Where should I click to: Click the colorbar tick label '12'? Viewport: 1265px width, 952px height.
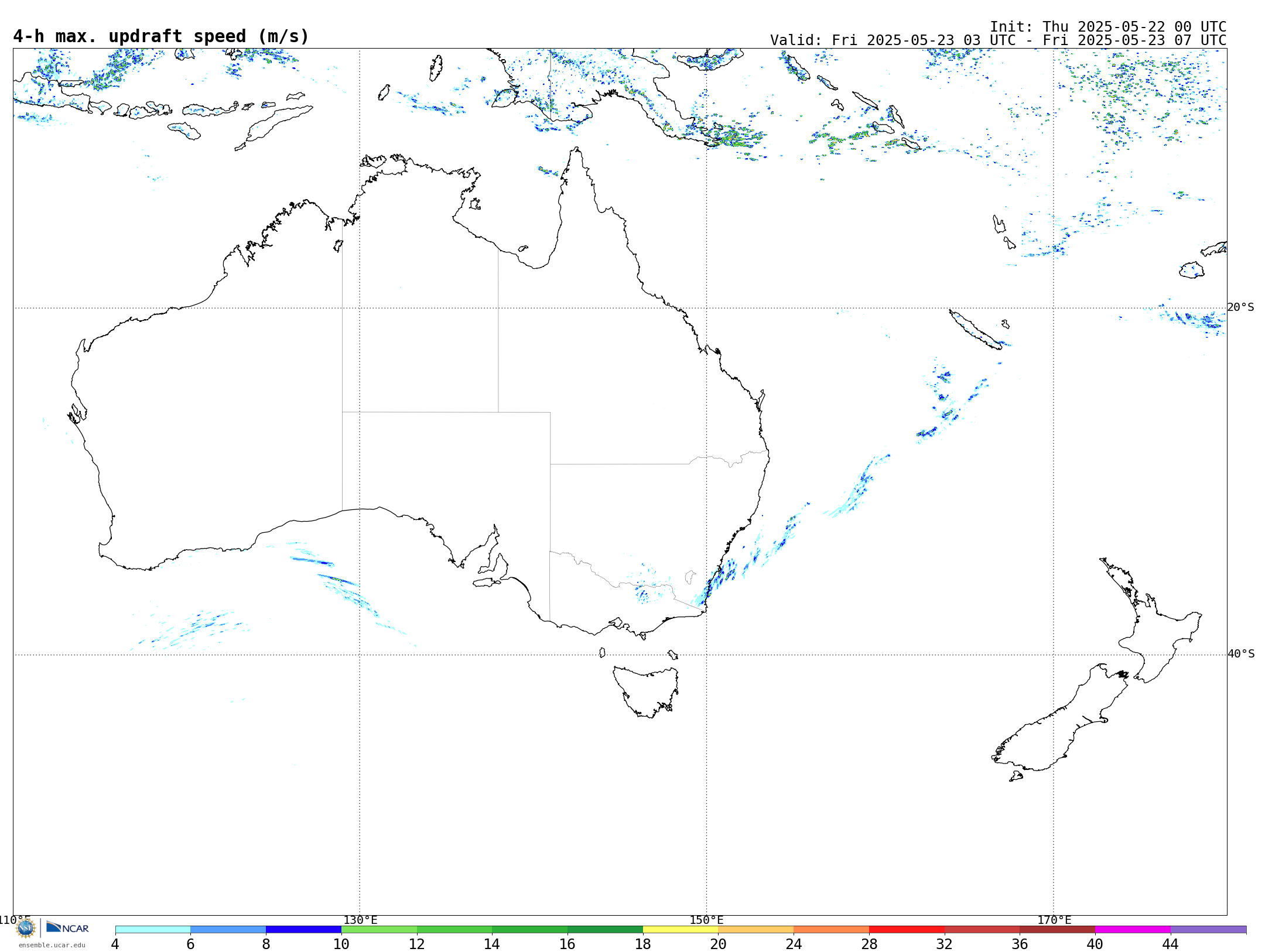417,944
